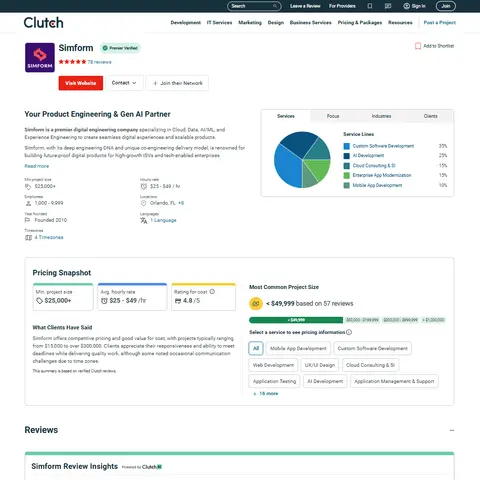Expand the 16 more services list
This screenshot has height=480, width=480.
click(x=266, y=394)
